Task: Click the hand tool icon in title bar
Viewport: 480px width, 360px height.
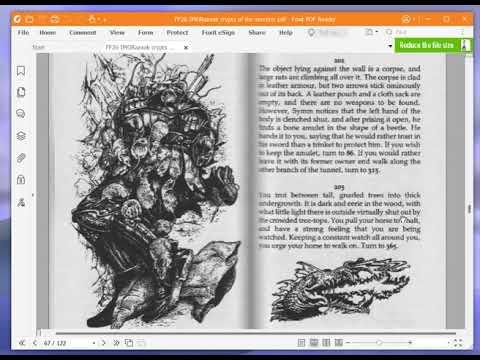Action: 92,19
